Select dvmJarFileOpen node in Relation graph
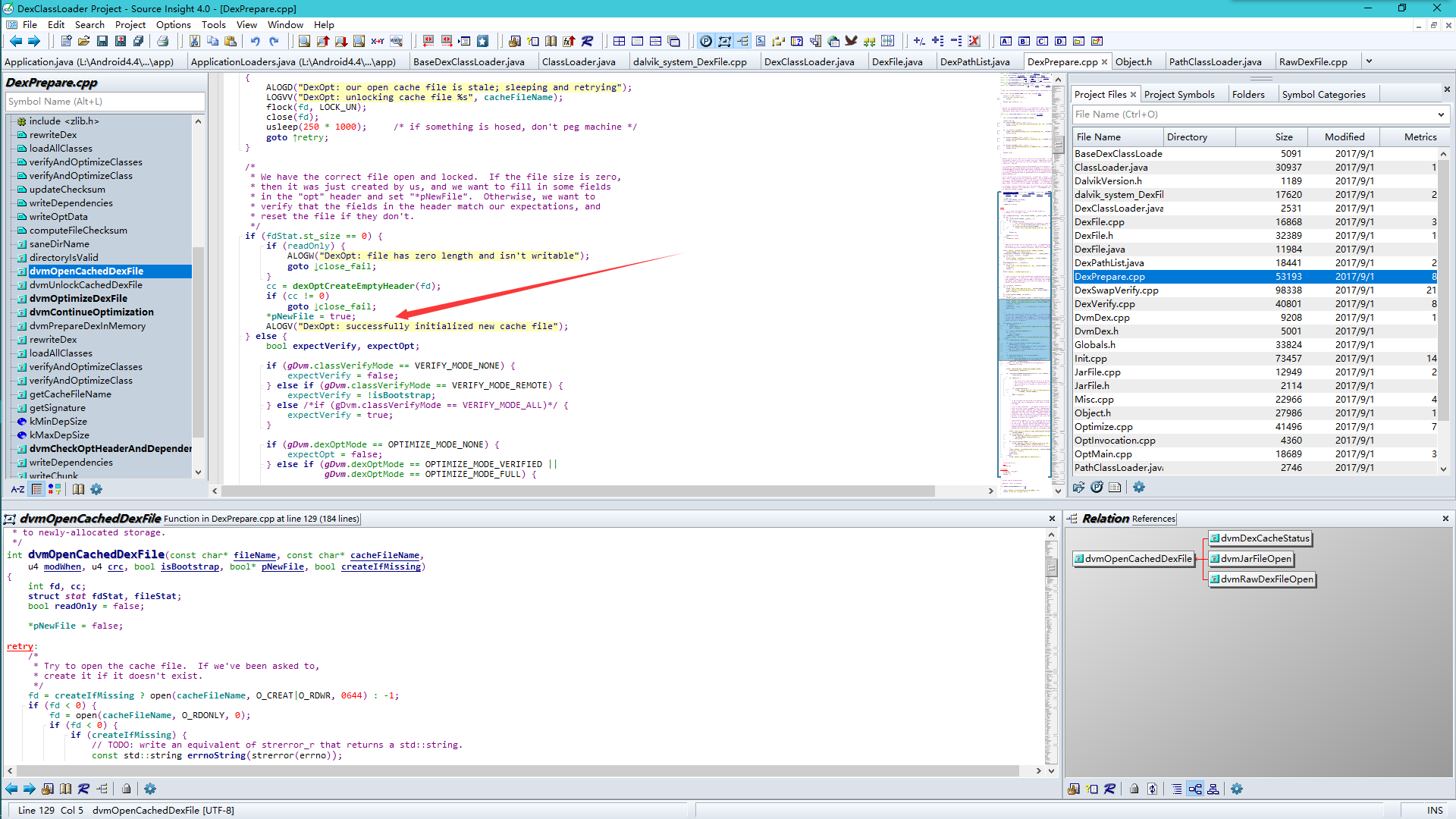 1251,559
